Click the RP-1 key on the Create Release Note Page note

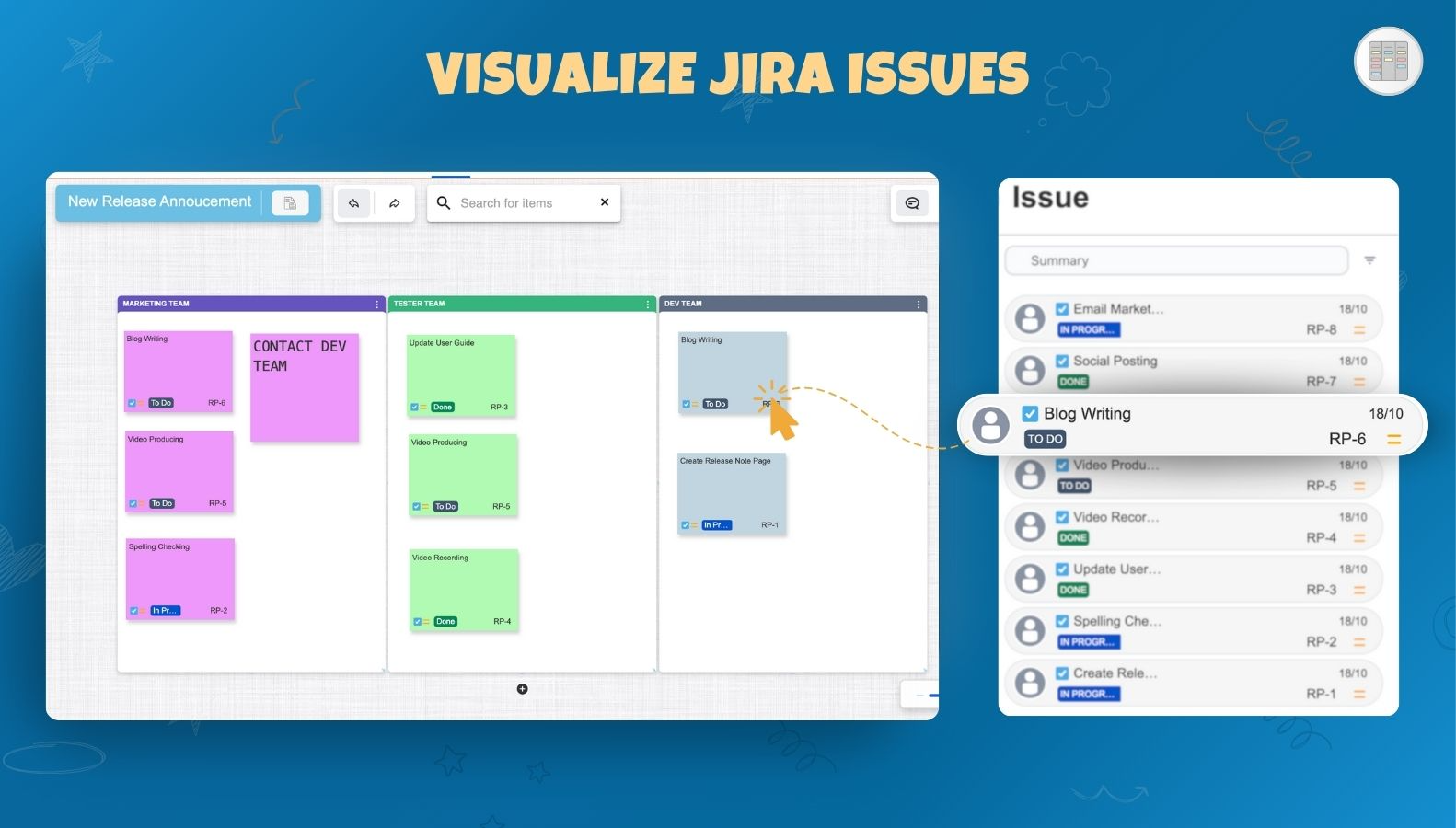pyautogui.click(x=769, y=525)
